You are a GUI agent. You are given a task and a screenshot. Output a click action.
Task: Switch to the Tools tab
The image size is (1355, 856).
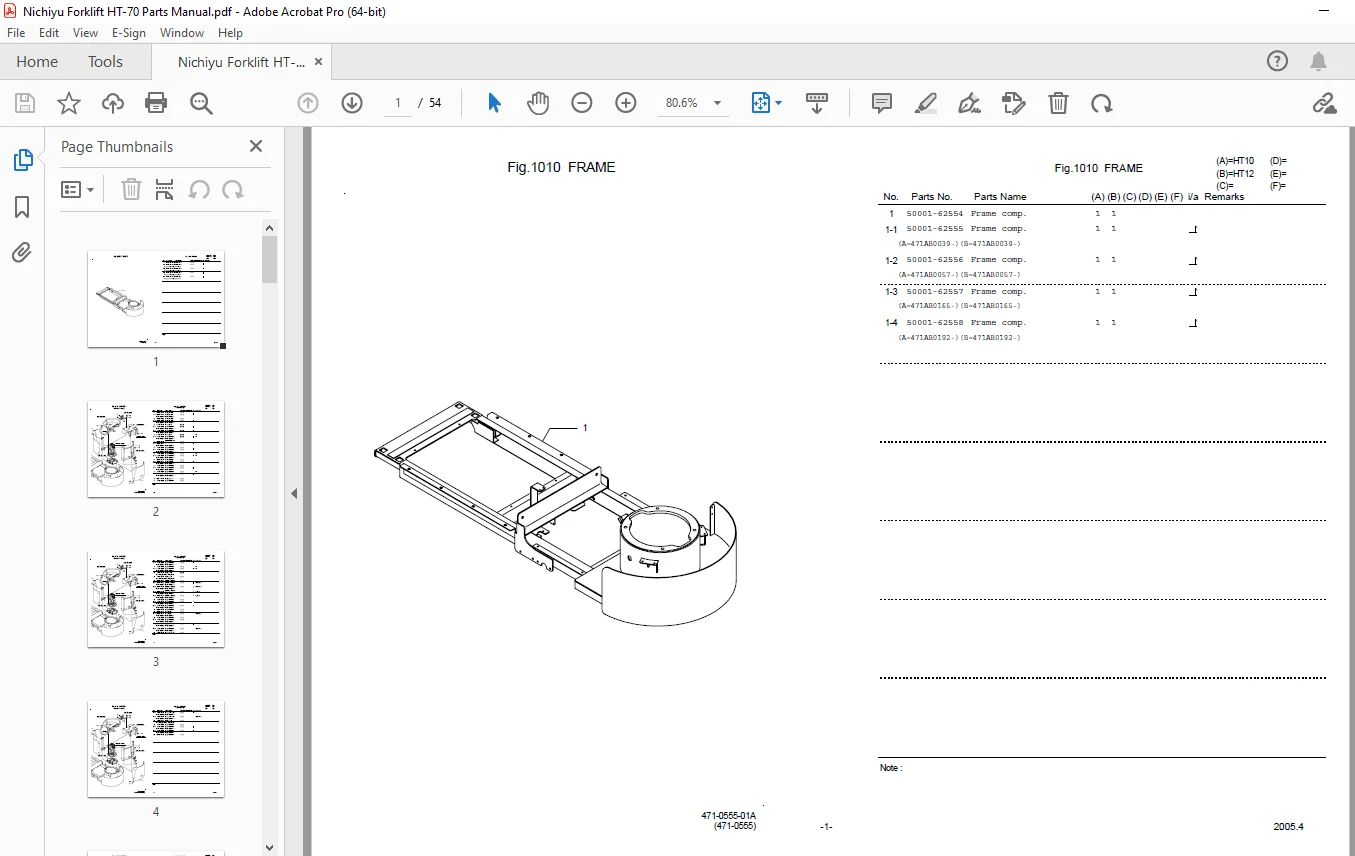[105, 62]
